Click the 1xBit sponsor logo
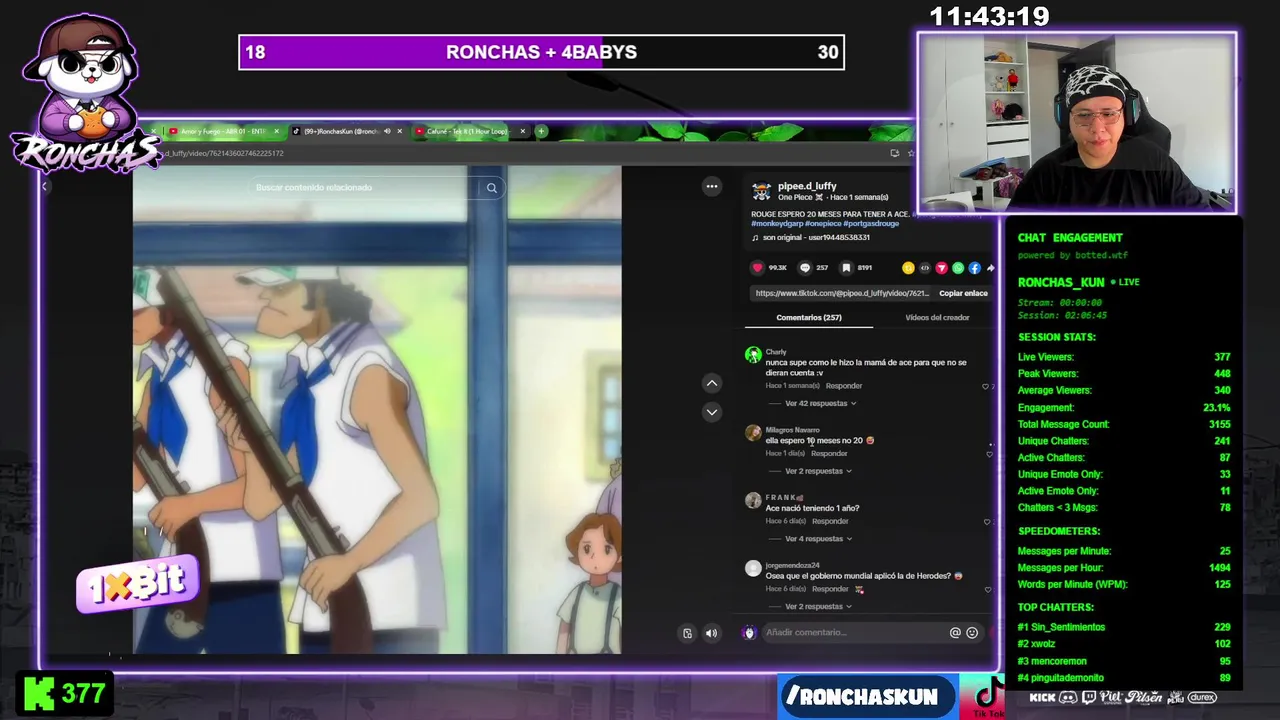Image resolution: width=1280 pixels, height=720 pixels. point(138,583)
